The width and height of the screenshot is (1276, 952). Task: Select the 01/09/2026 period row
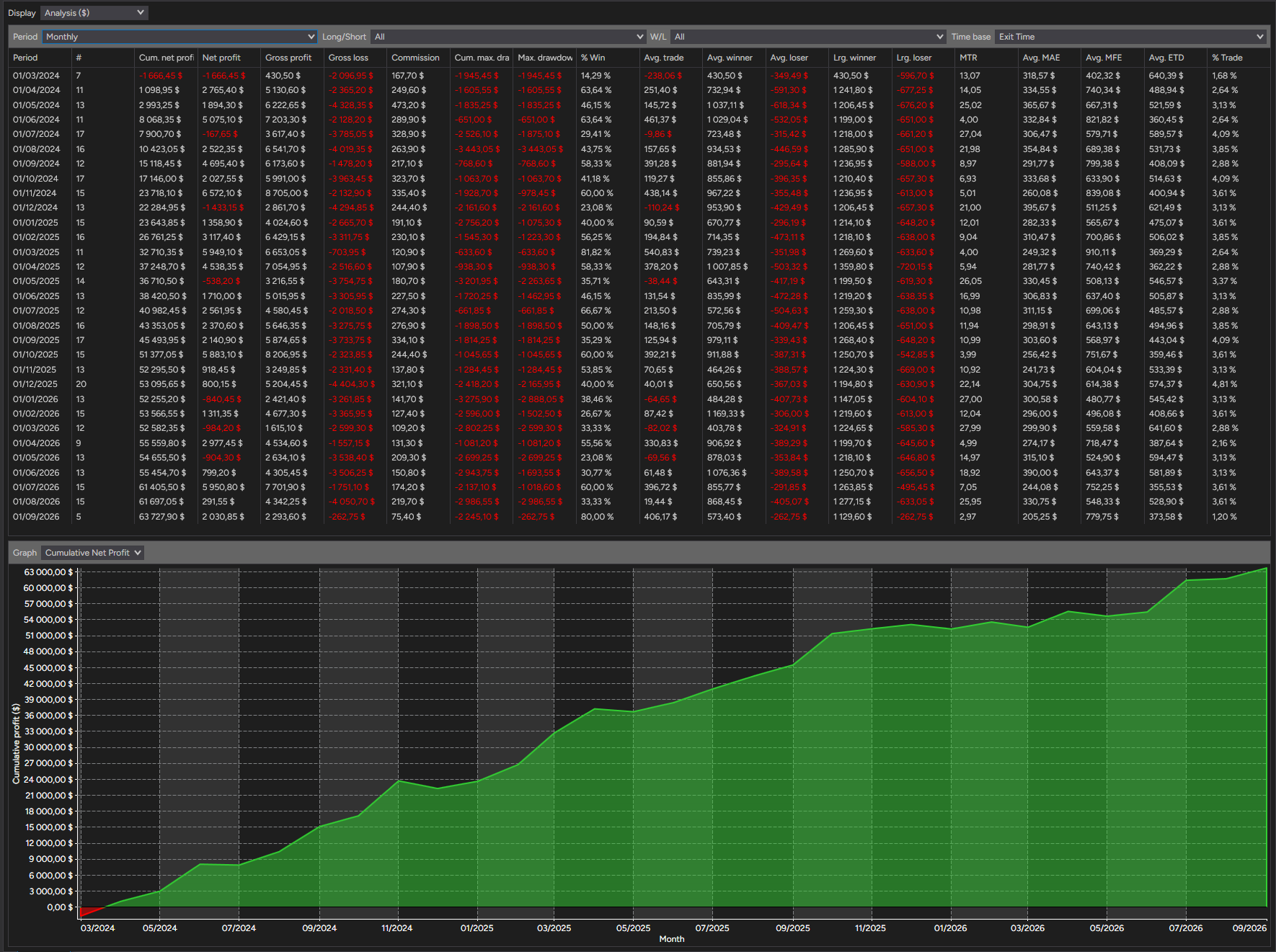[639, 517]
